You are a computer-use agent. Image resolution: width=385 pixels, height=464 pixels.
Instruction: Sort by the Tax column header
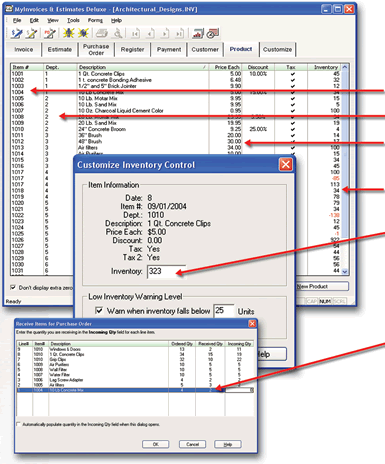point(291,67)
